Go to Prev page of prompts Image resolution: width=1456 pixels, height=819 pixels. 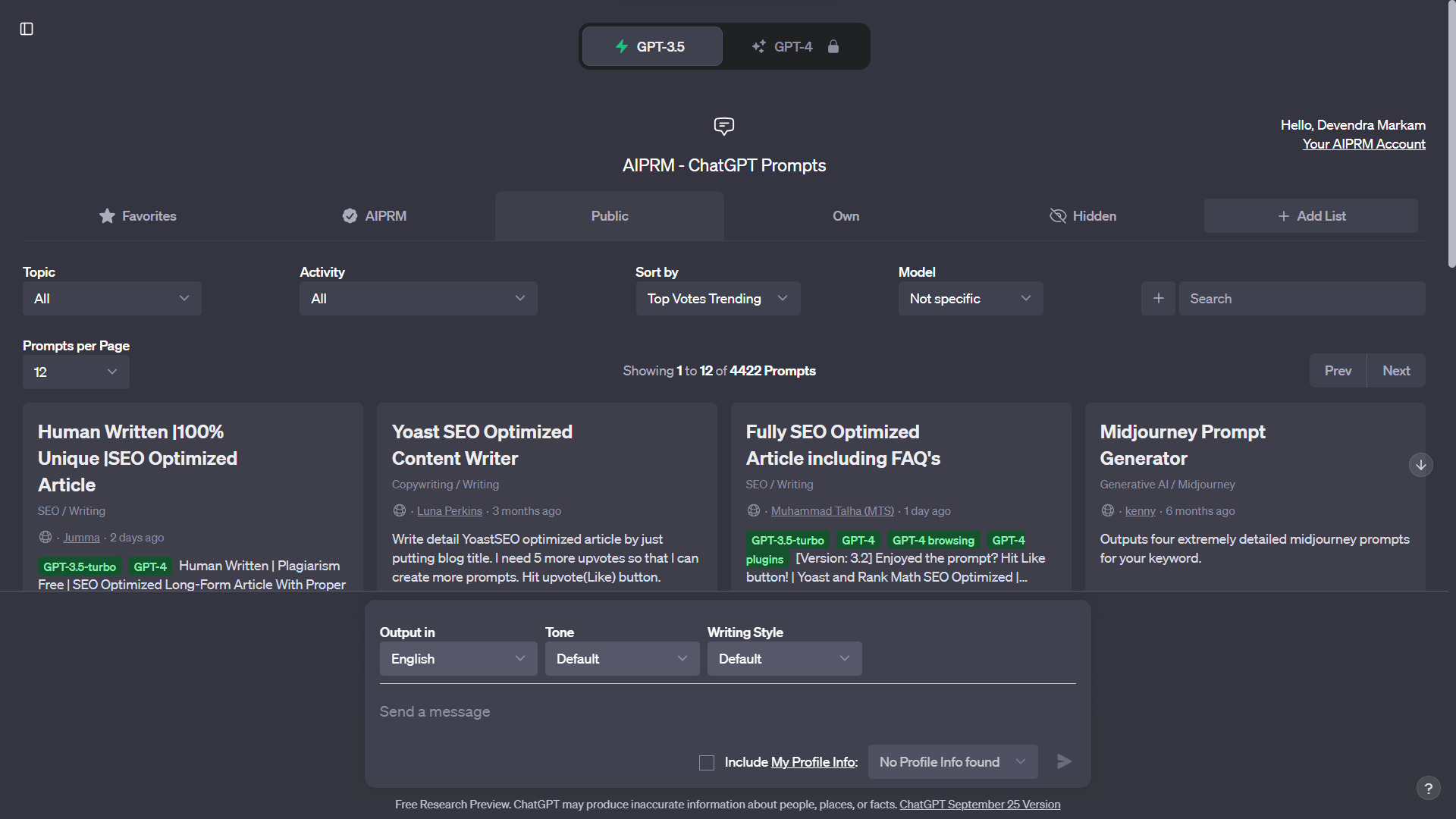[x=1338, y=371]
